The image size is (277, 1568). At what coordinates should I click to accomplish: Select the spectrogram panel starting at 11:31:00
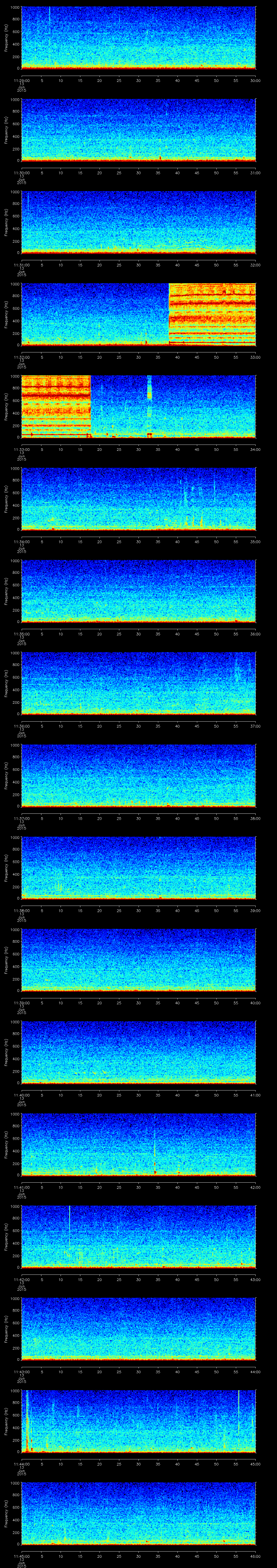click(138, 222)
